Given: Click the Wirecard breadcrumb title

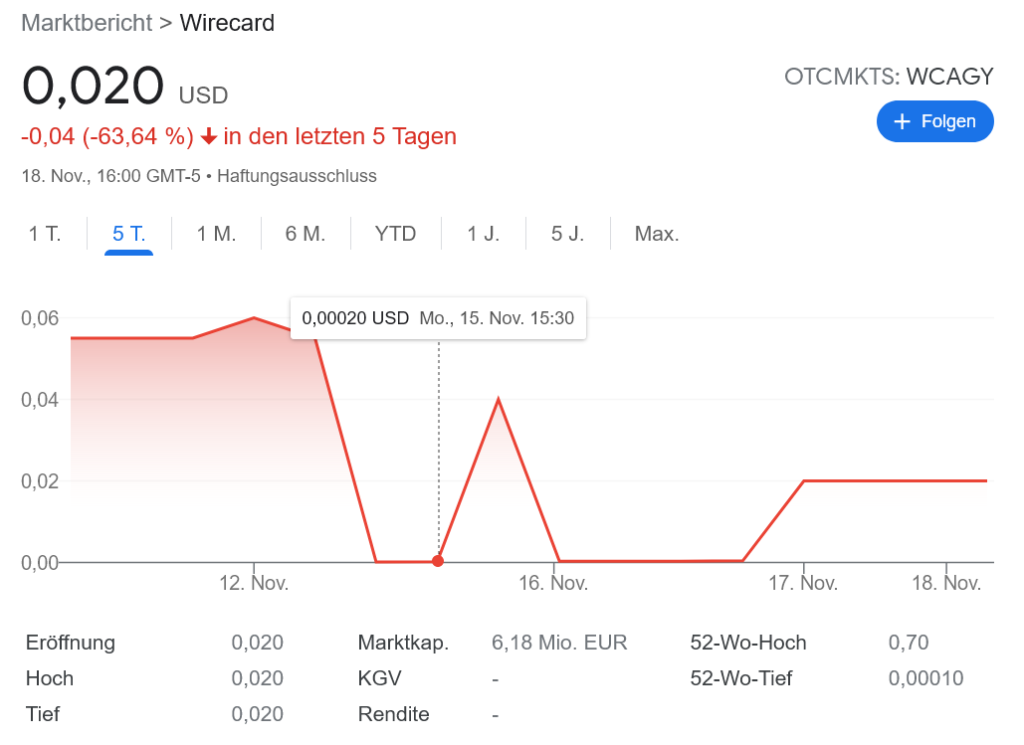Looking at the screenshot, I should pyautogui.click(x=227, y=23).
